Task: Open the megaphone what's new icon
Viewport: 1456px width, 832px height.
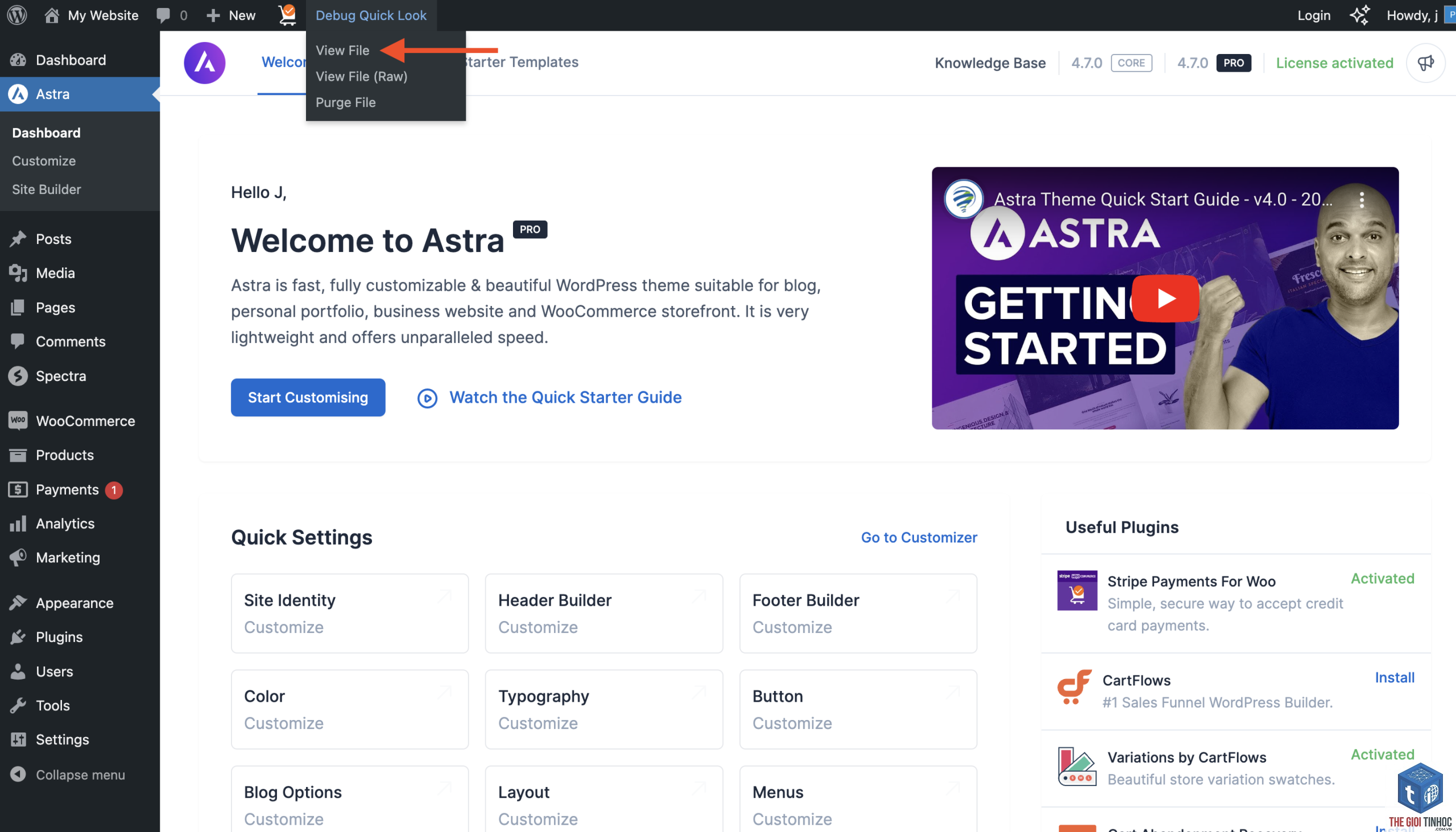Action: pyautogui.click(x=1425, y=63)
